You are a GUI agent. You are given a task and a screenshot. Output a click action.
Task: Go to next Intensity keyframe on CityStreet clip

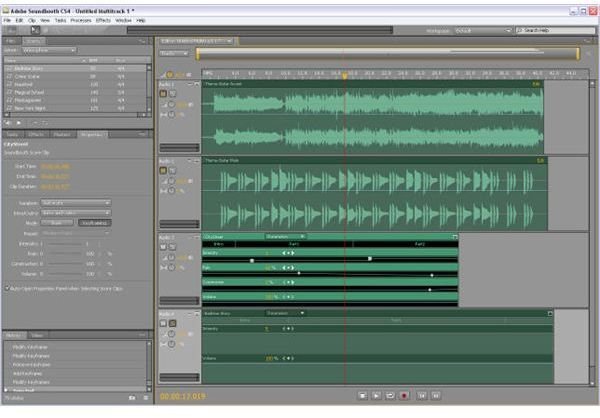tap(293, 253)
